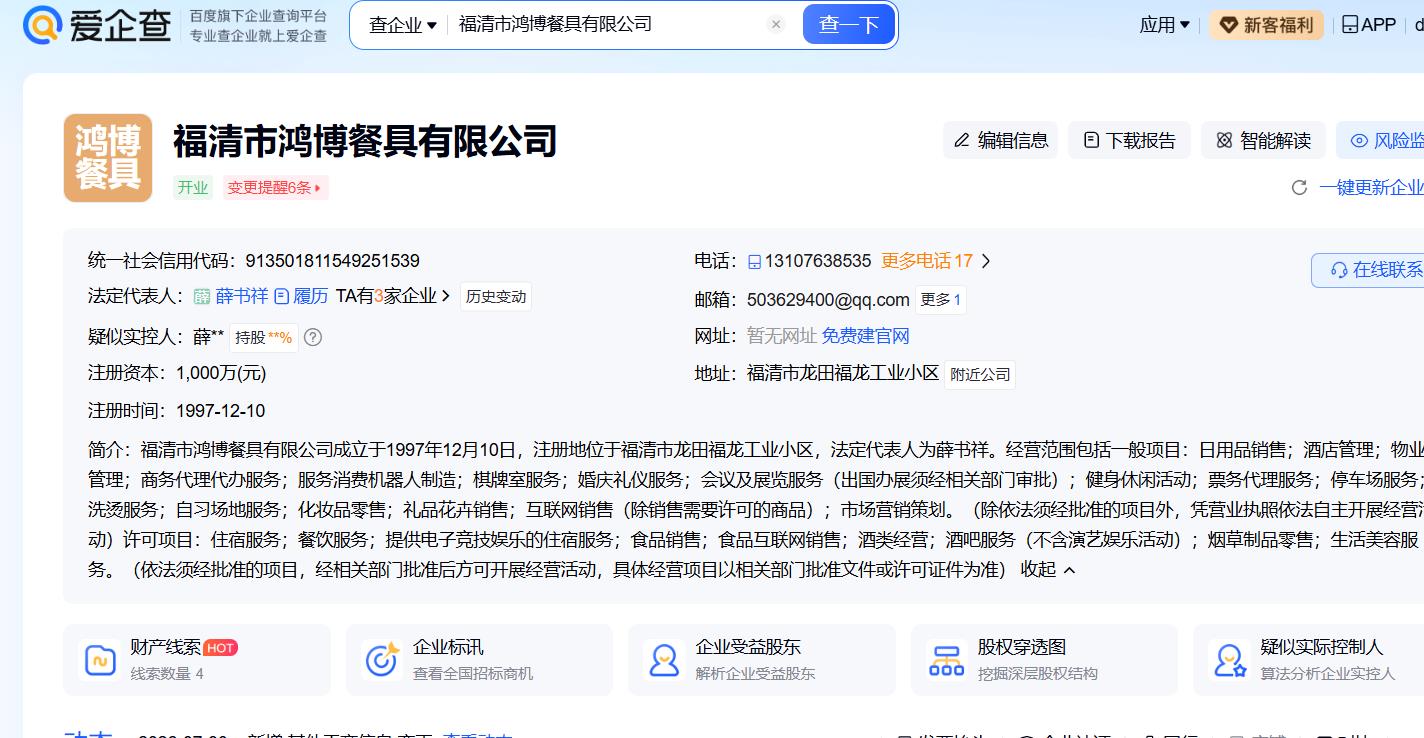Click the 开业 status tag
This screenshot has width=1424, height=738.
[193, 187]
